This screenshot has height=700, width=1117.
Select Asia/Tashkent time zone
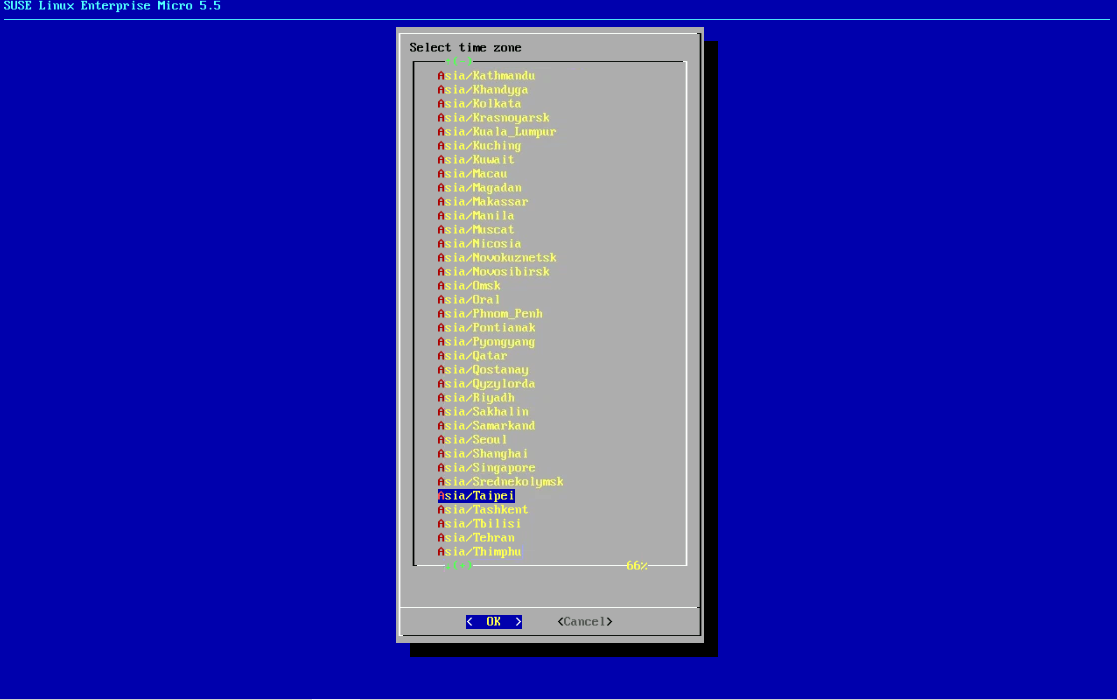[x=482, y=510]
